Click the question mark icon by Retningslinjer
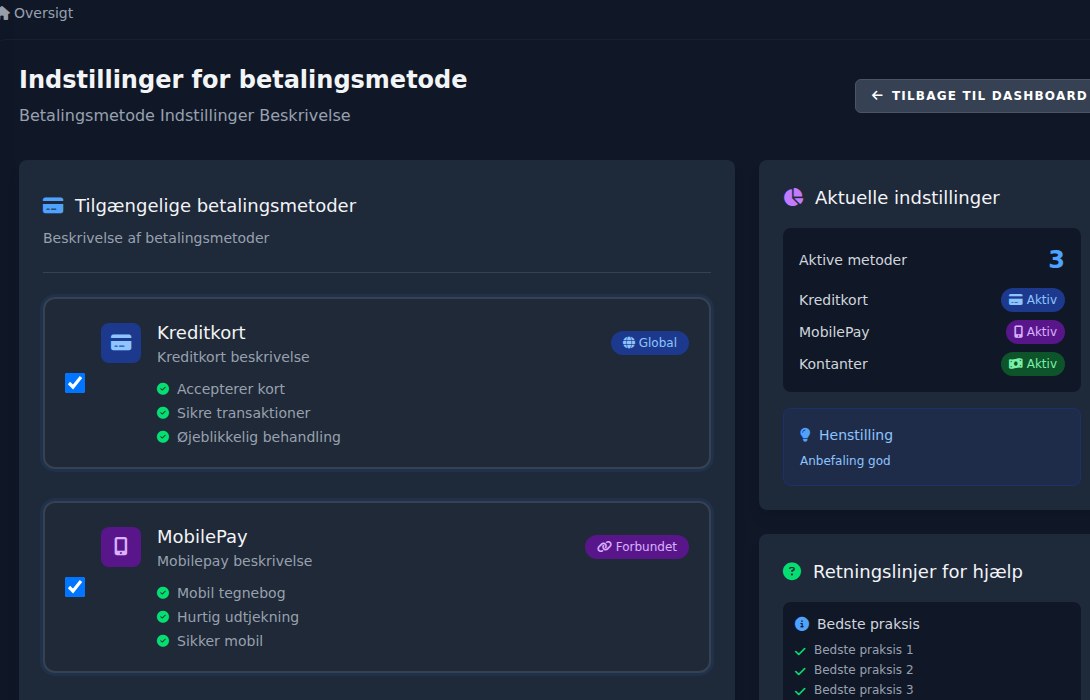This screenshot has width=1090, height=700. pos(792,571)
